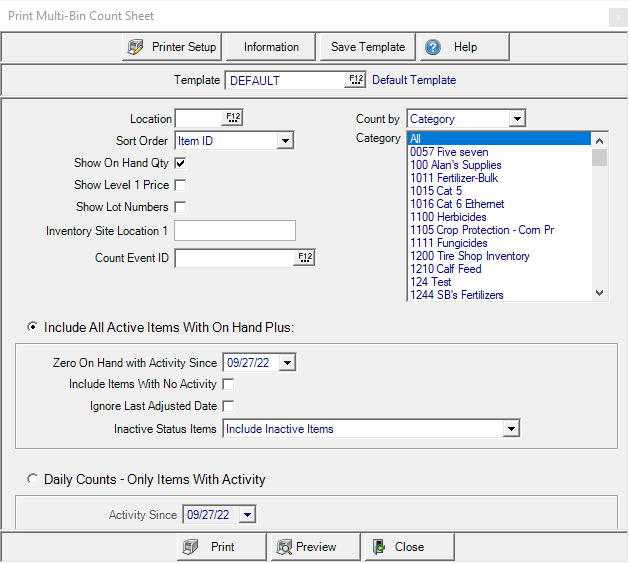Select Daily Counts Only Items With Activity
Viewport: 629px width, 563px height.
33,479
